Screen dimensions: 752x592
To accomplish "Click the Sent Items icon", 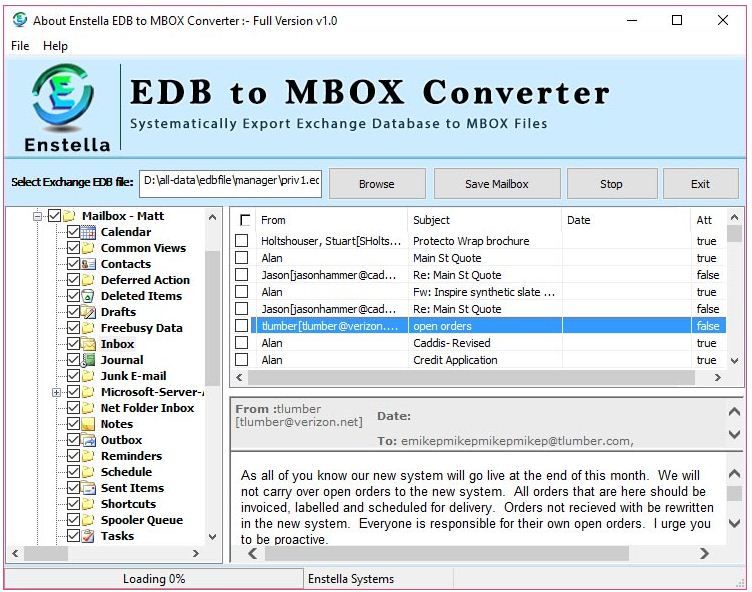I will (88, 488).
